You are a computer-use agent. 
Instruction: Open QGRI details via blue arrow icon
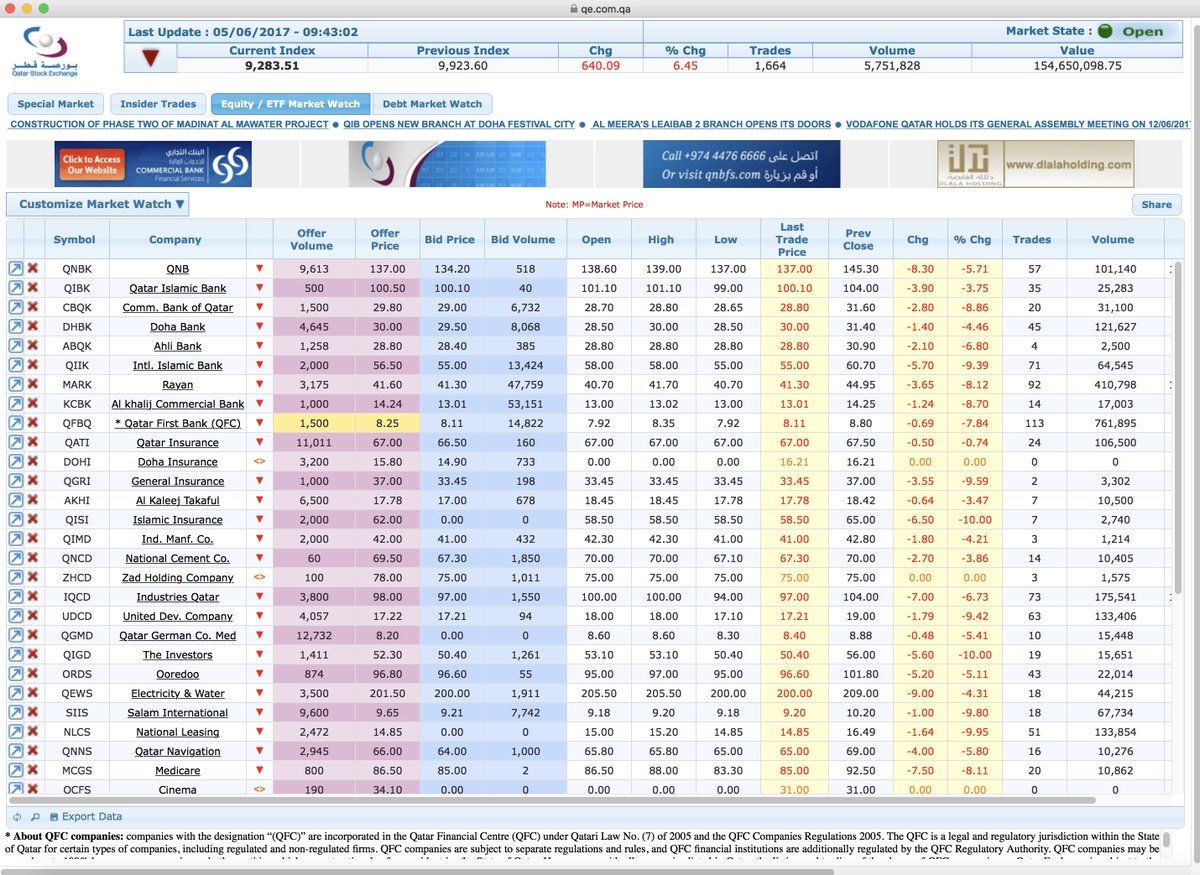16,481
